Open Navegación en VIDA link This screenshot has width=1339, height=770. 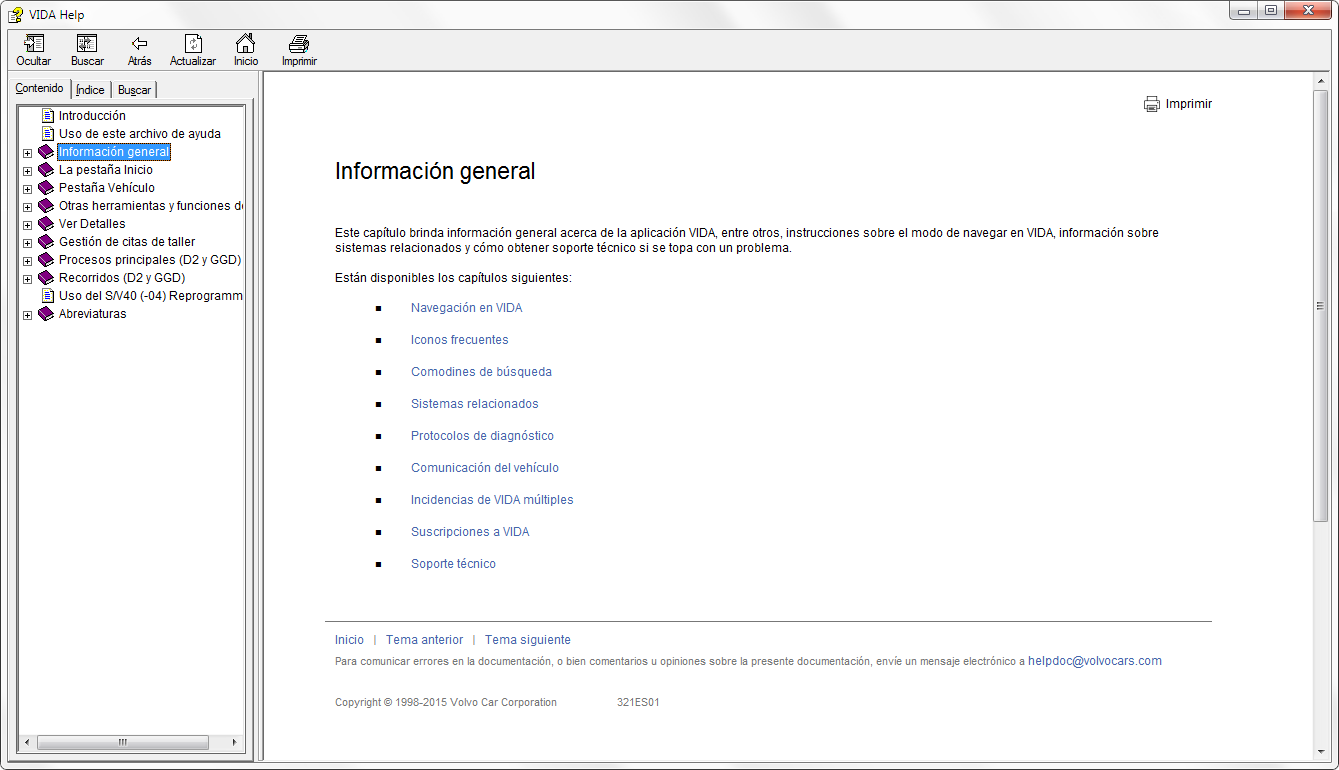click(x=466, y=308)
